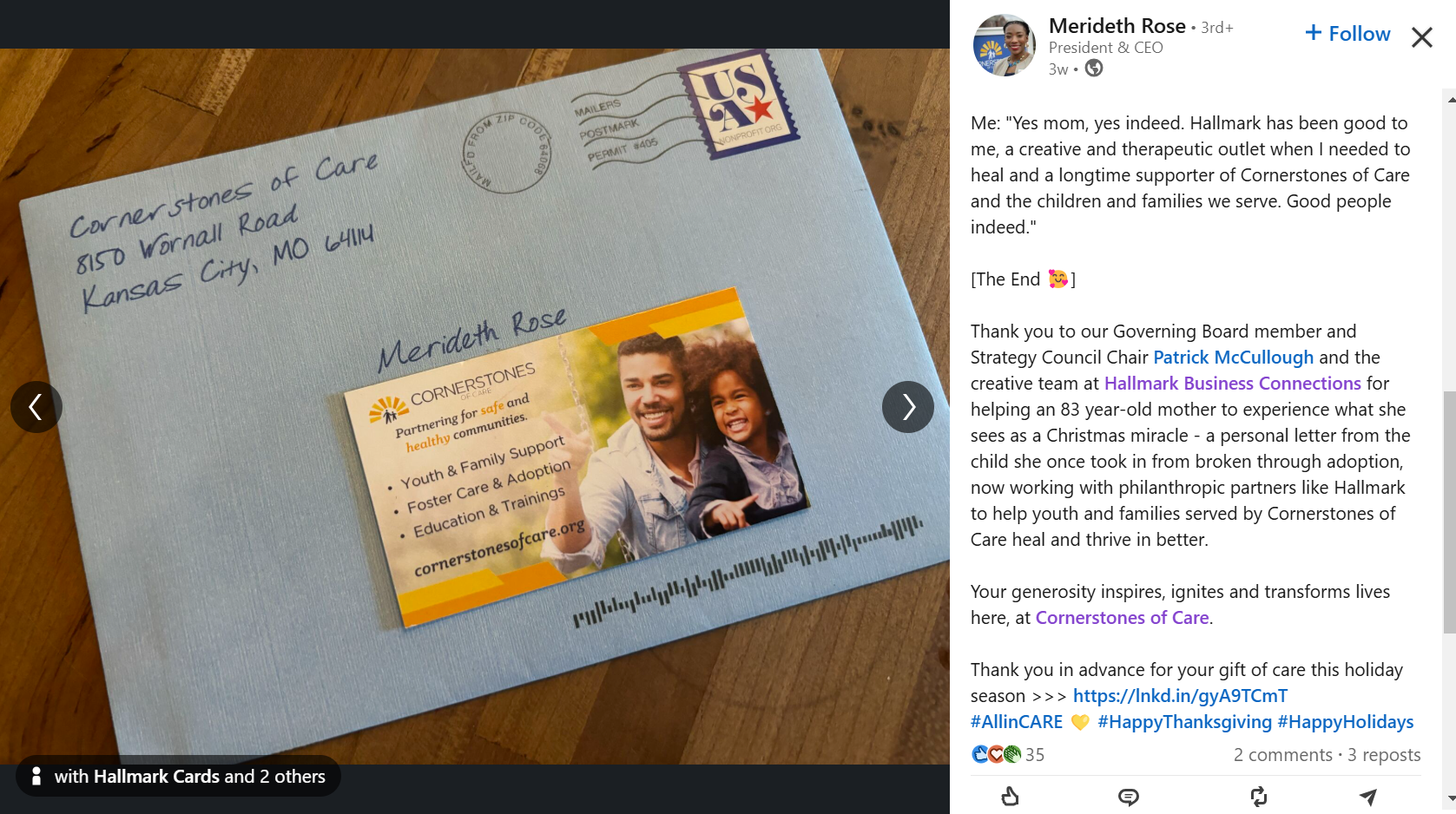Visit the Cornerstones of Care page link
This screenshot has height=814, width=1456.
[x=1122, y=618]
